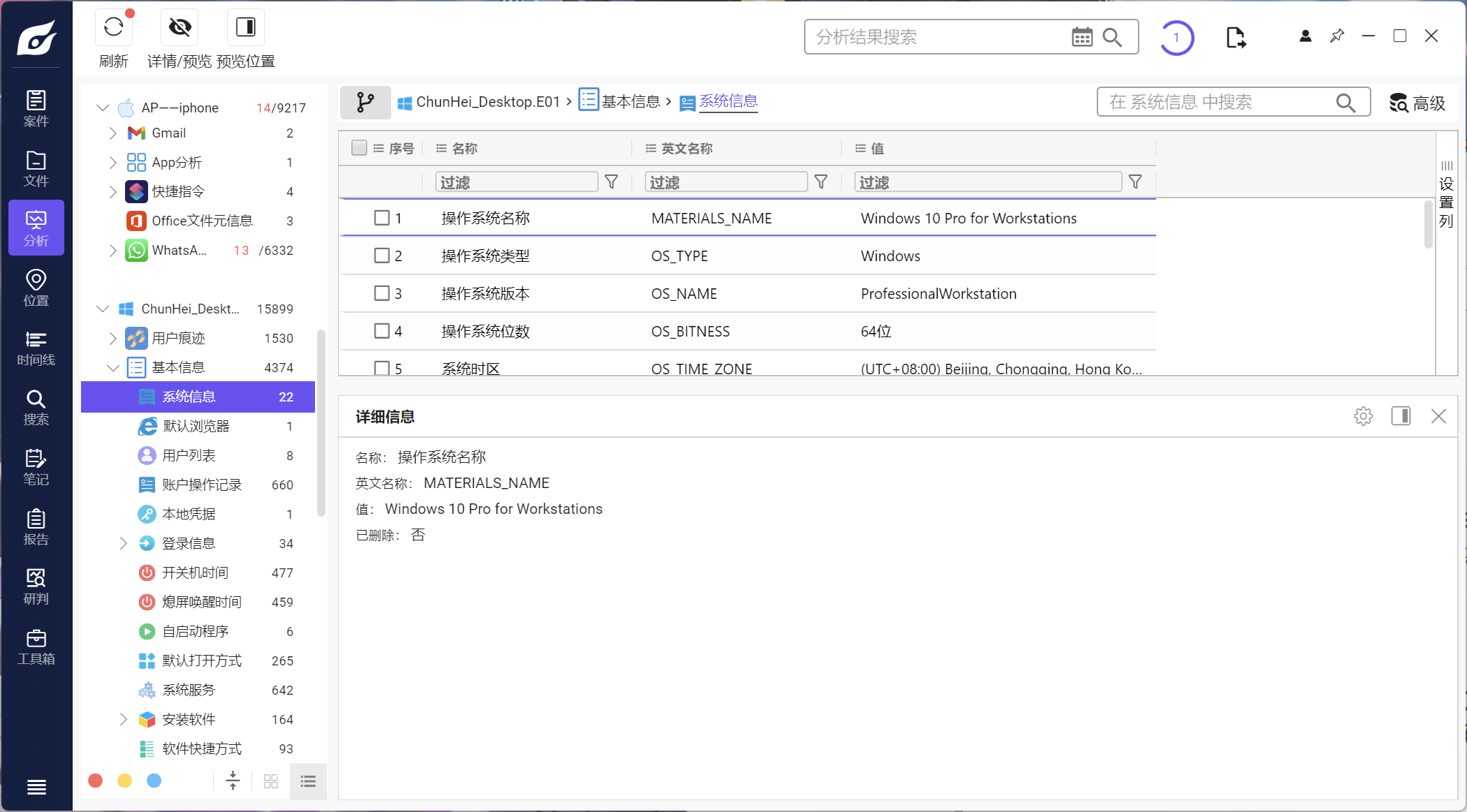
Task: Open 位置 in the left sidebar
Action: [x=36, y=288]
